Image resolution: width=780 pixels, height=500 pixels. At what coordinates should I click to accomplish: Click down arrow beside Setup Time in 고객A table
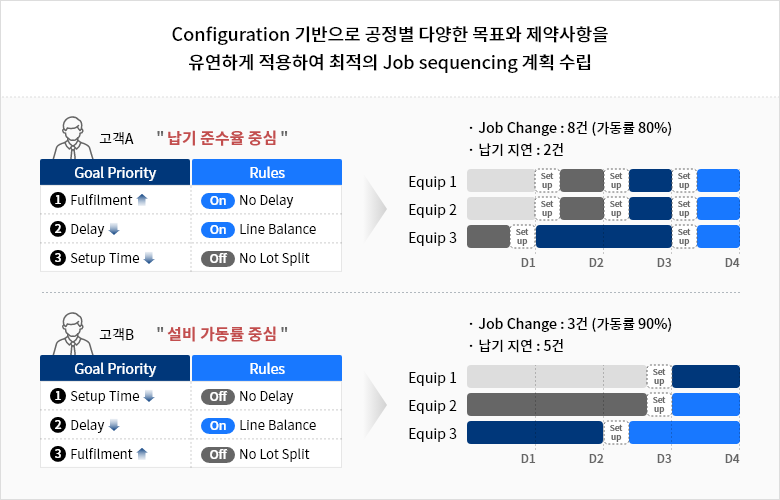click(x=149, y=258)
